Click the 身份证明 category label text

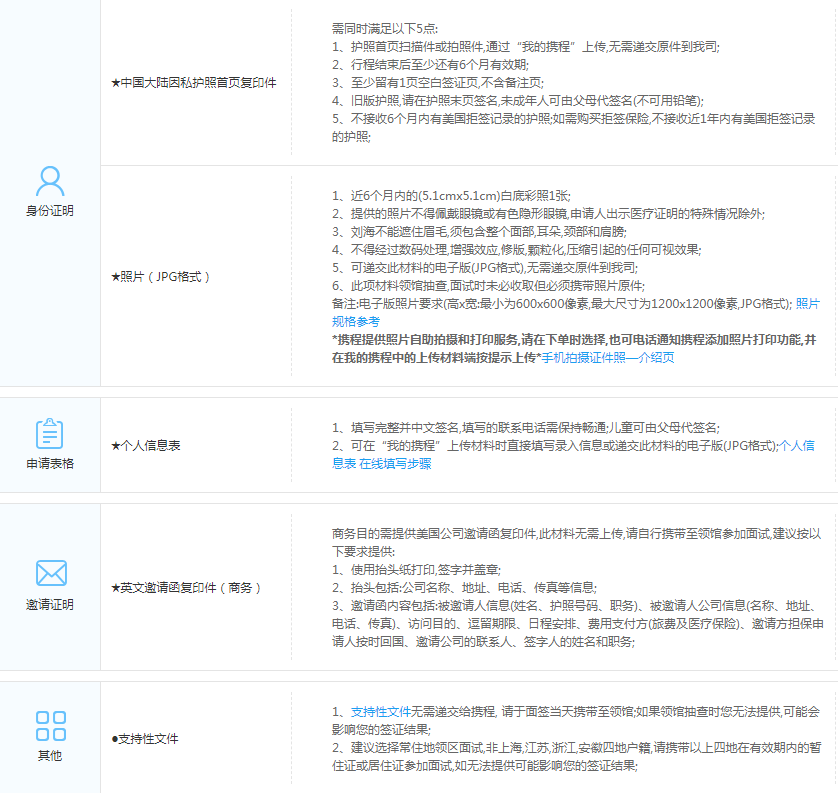click(50, 211)
